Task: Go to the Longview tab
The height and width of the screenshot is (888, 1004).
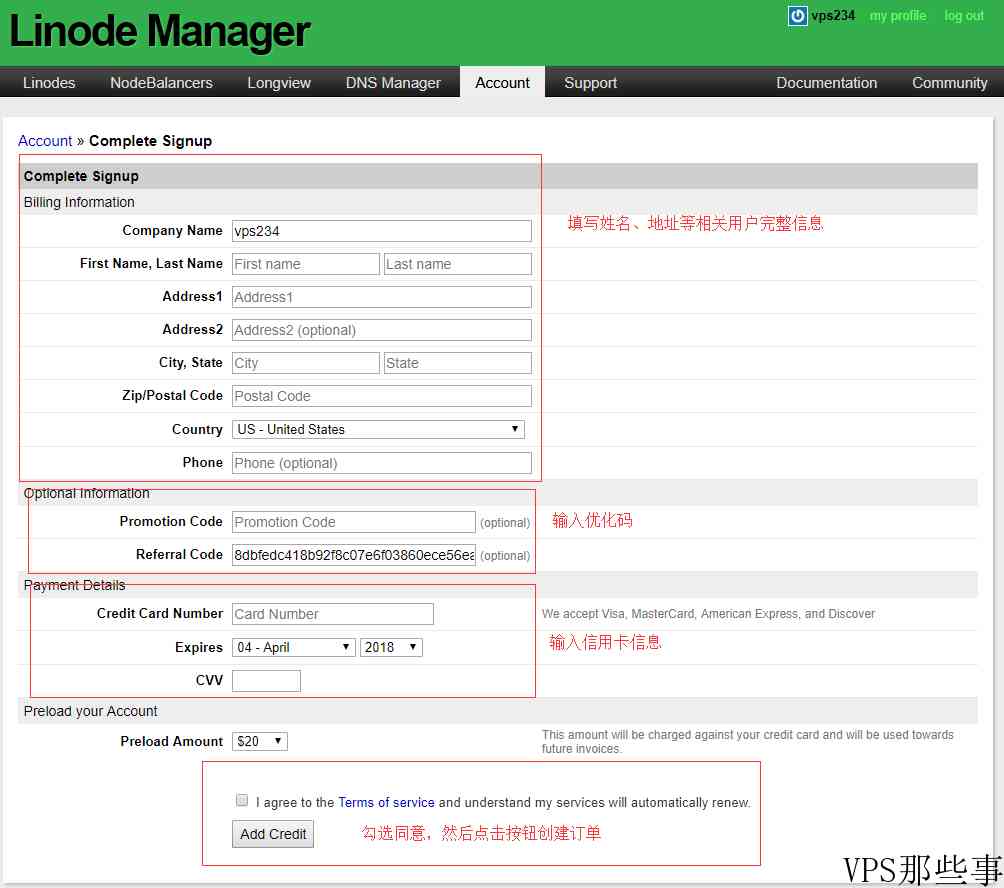Action: pos(279,83)
